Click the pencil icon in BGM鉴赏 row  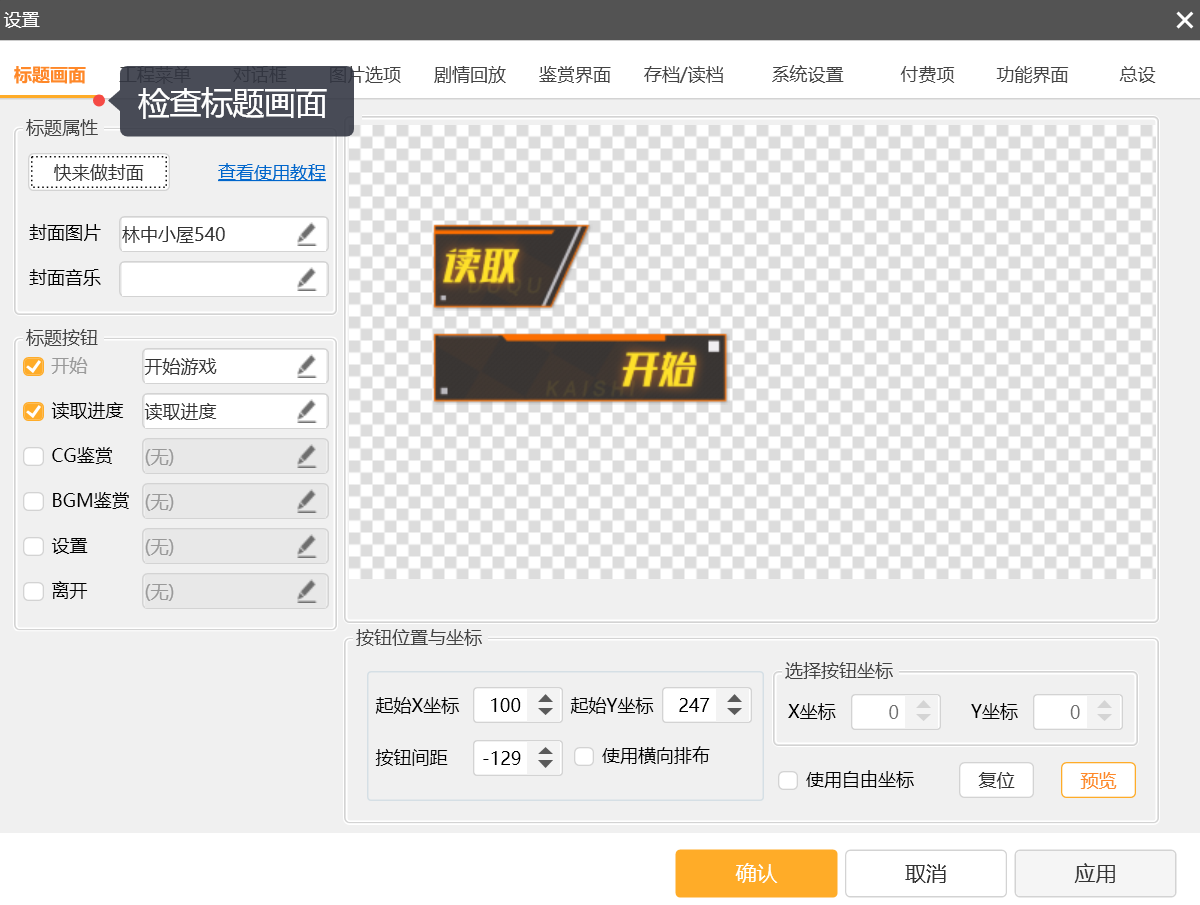click(306, 502)
